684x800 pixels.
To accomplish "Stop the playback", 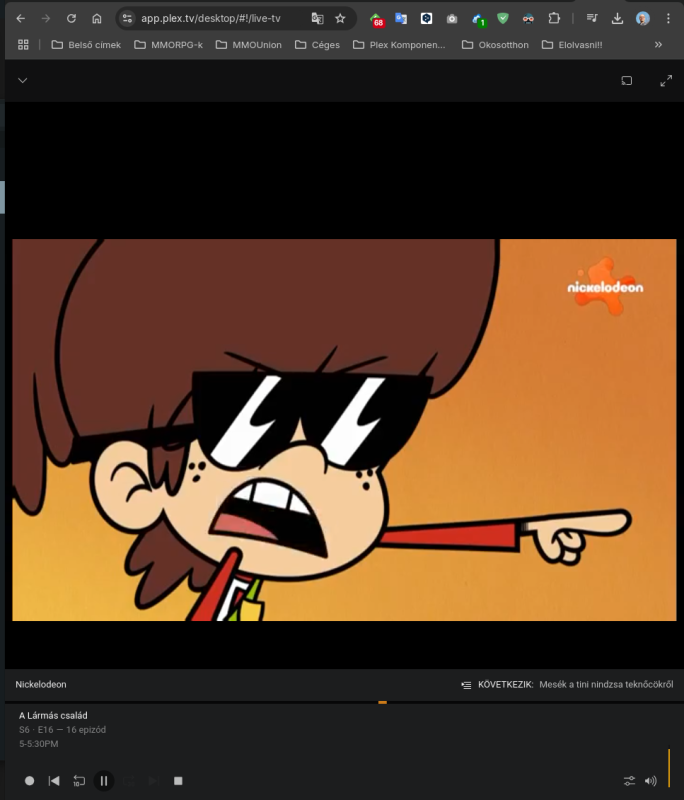I will pyautogui.click(x=178, y=781).
